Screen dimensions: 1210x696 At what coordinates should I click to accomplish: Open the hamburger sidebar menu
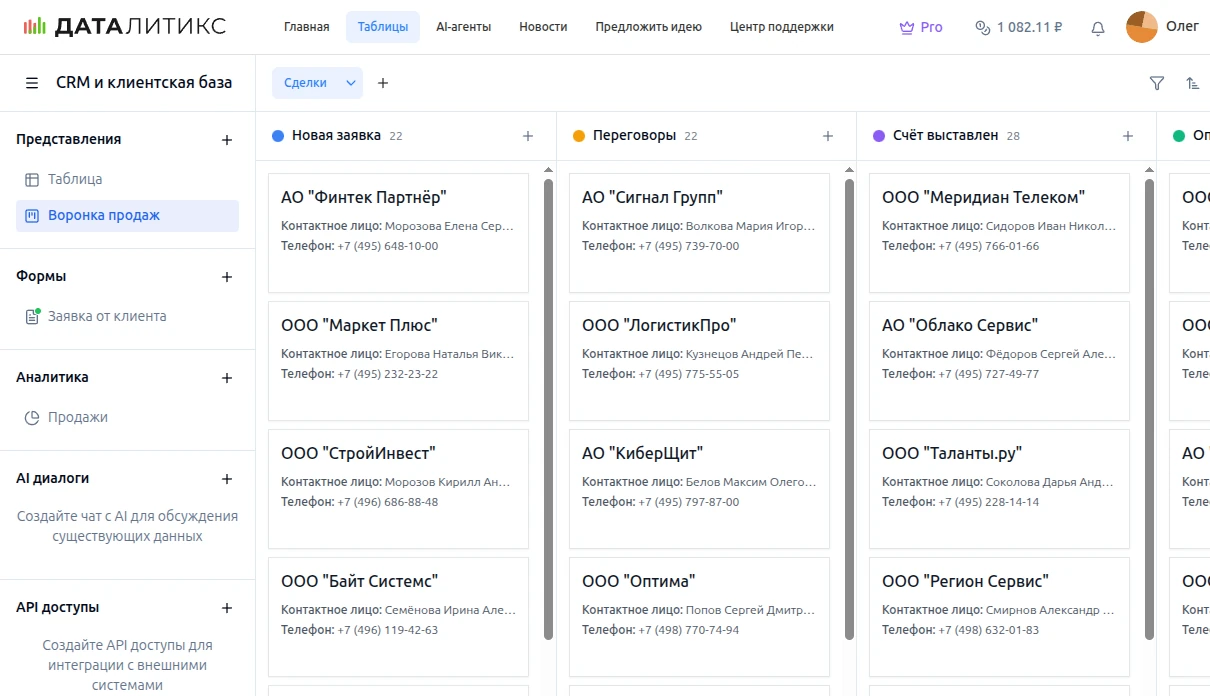point(32,83)
